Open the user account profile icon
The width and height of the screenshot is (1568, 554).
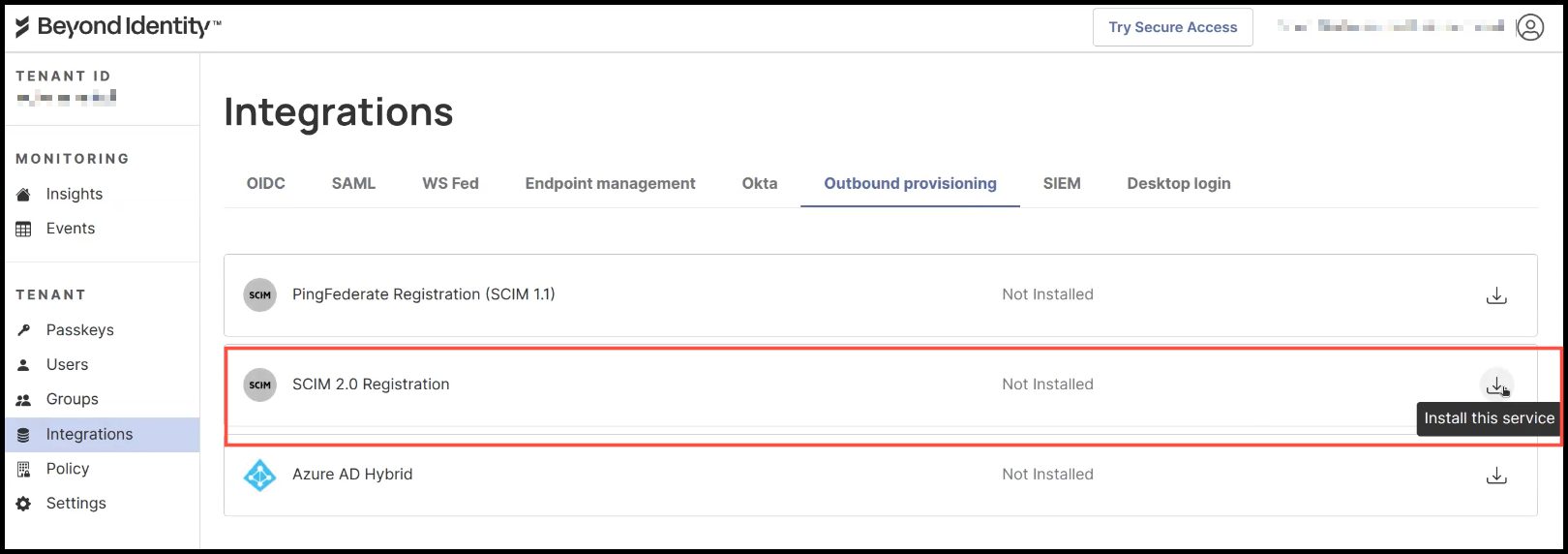pos(1530,27)
